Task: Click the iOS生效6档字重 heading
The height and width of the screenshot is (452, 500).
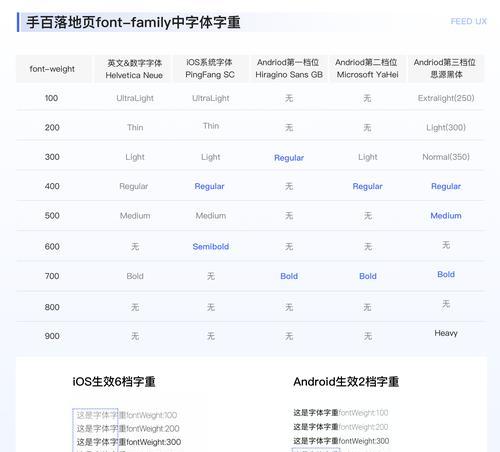Action: click(114, 382)
